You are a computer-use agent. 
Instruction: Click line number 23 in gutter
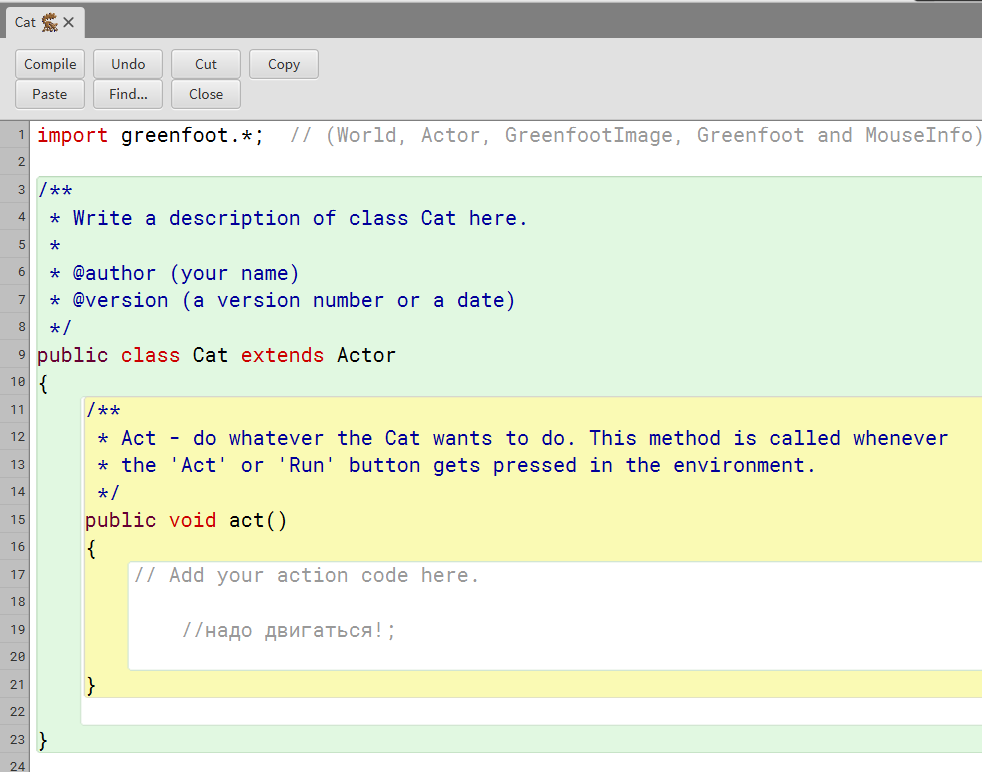coord(18,739)
